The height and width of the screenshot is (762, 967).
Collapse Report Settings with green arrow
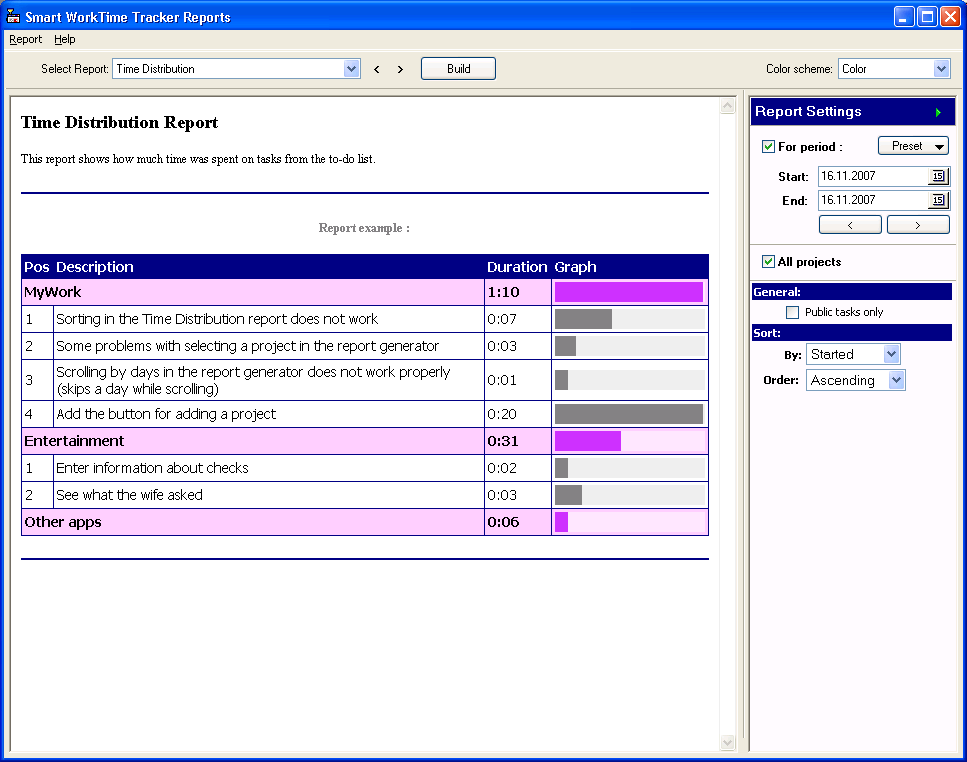pyautogui.click(x=938, y=112)
